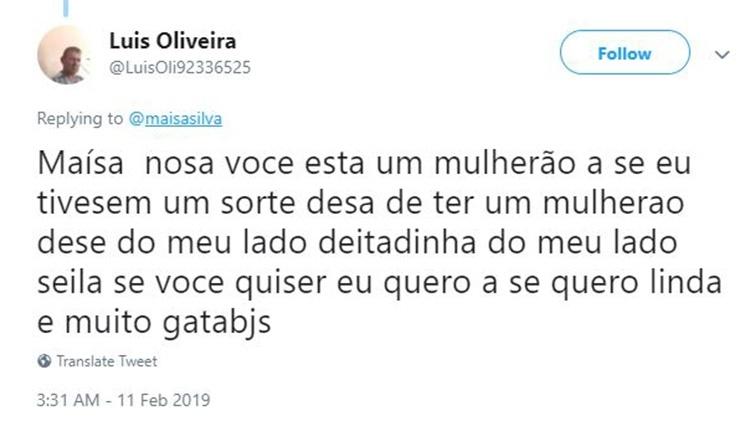Click the blue thread line above avatar
Viewport: 750px width, 421px height.
(x=64, y=7)
